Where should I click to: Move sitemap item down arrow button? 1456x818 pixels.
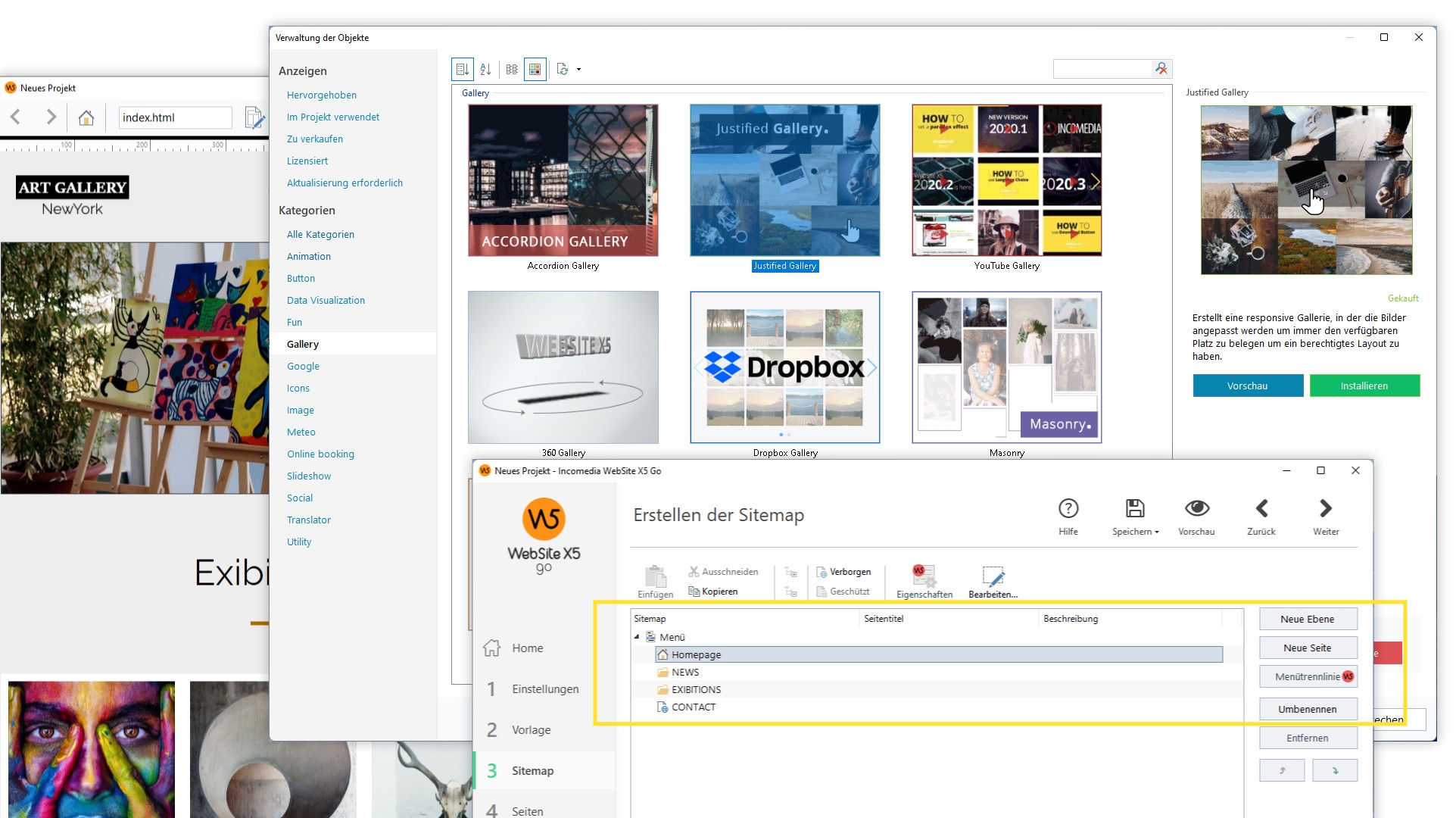pos(1335,770)
